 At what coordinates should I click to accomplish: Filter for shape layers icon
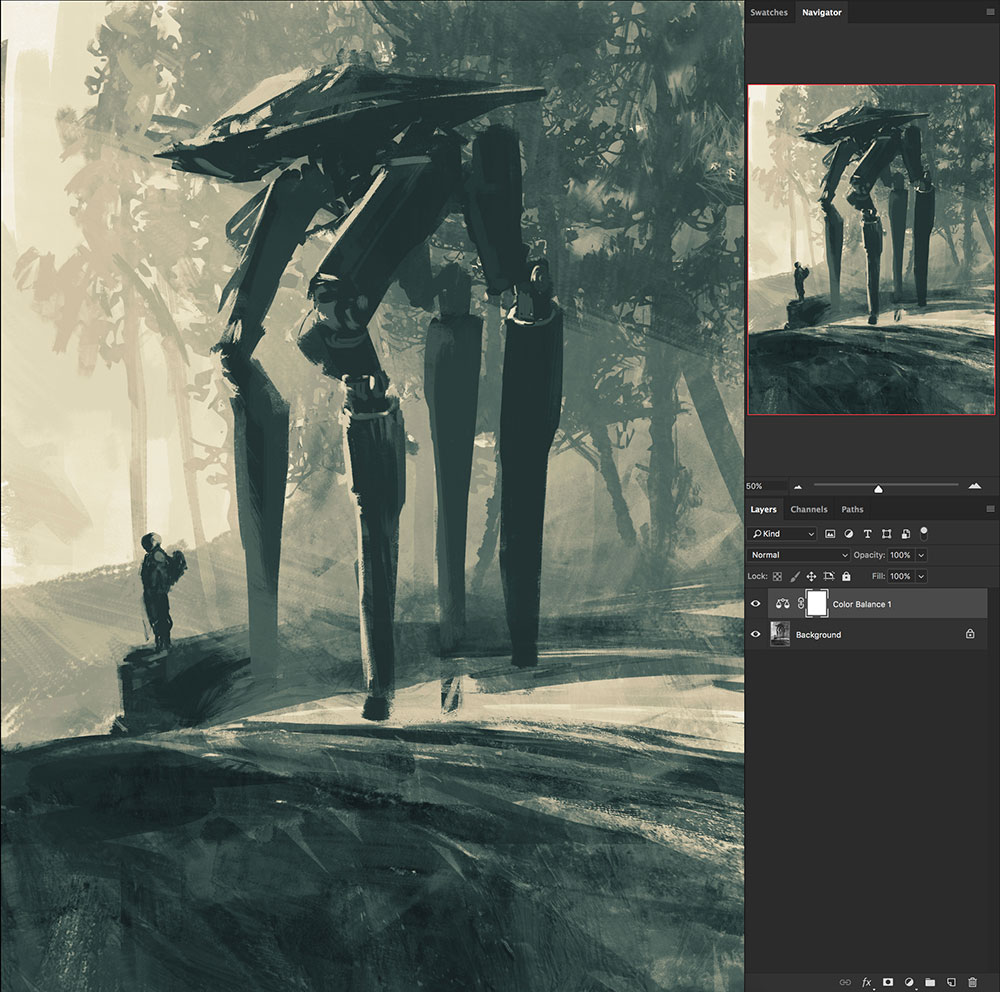886,534
